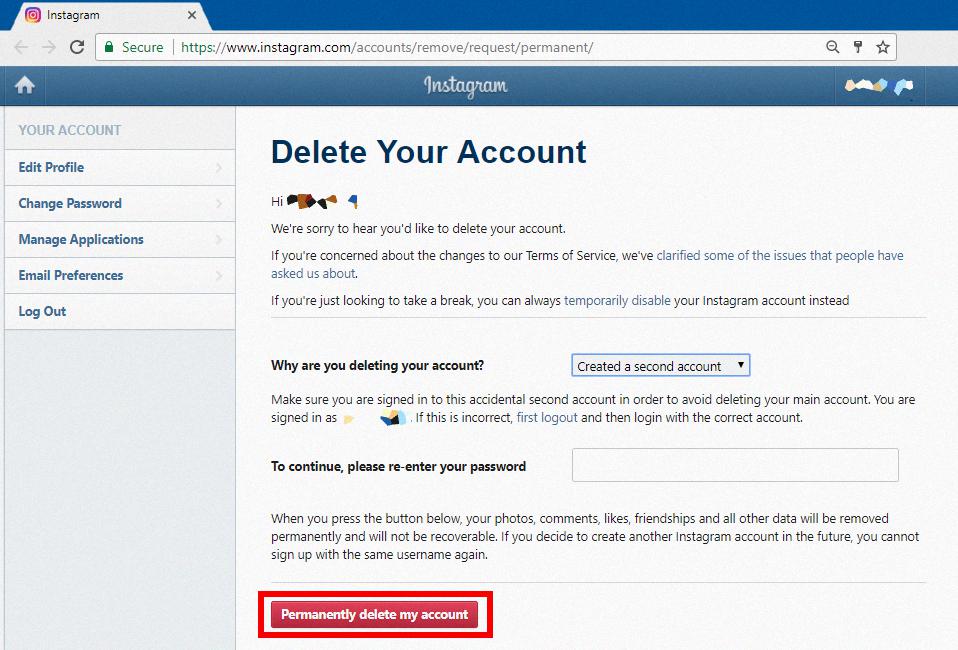Click the chevron next to Manage Applications
The width and height of the screenshot is (958, 650).
[x=219, y=239]
